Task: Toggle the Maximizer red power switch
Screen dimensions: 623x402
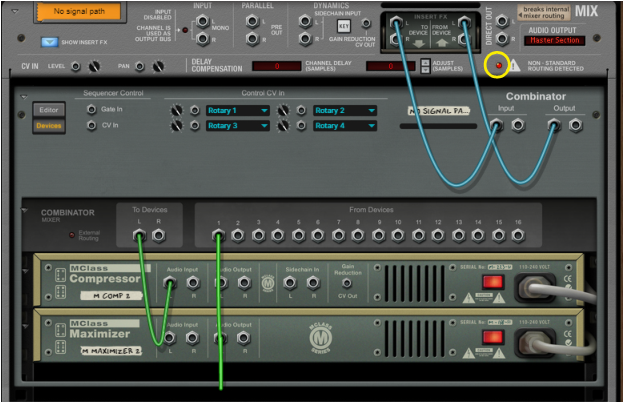Action: click(493, 337)
